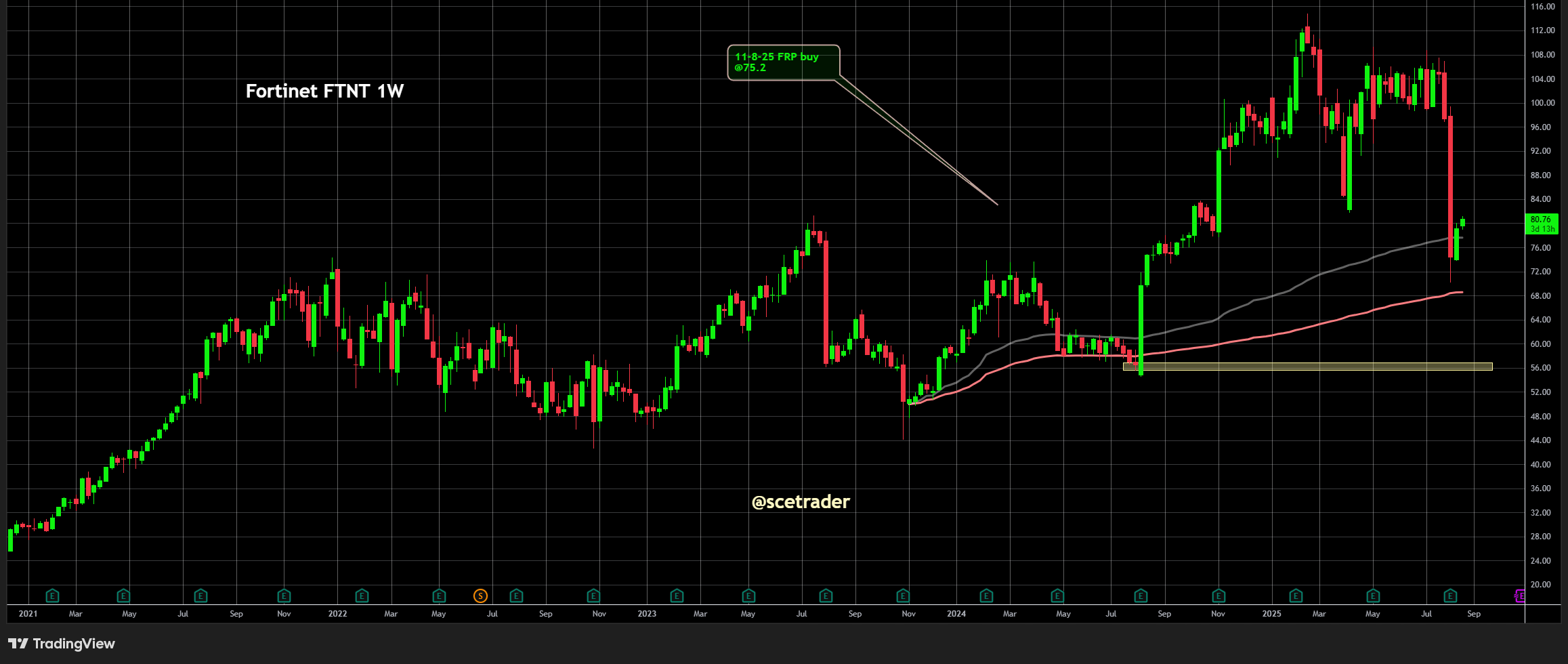View the August 2023 earnings marker
The height and width of the screenshot is (664, 1568).
826,596
